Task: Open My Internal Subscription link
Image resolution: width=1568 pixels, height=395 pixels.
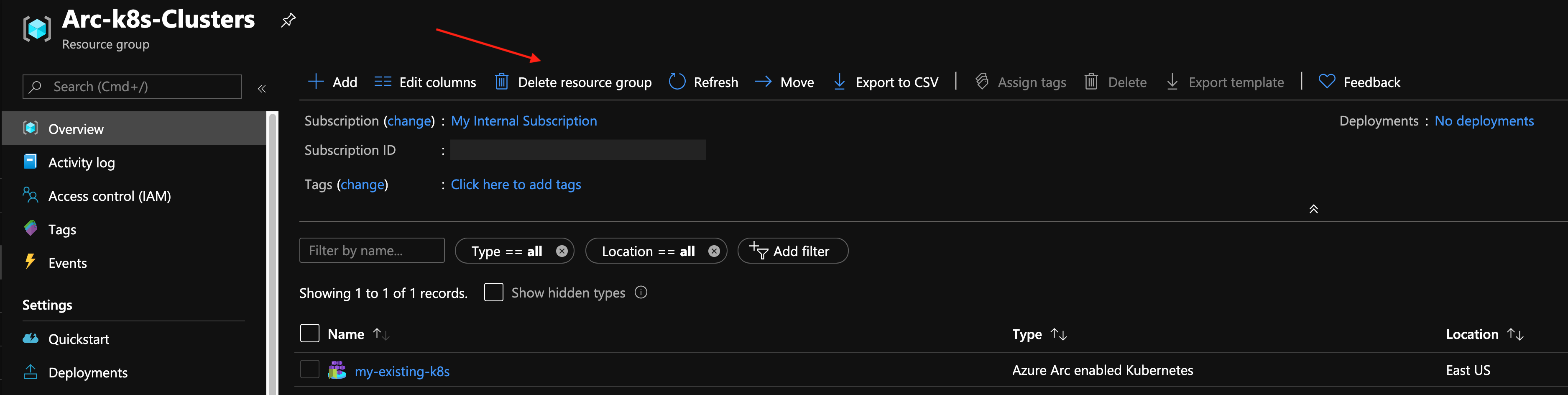Action: click(524, 121)
